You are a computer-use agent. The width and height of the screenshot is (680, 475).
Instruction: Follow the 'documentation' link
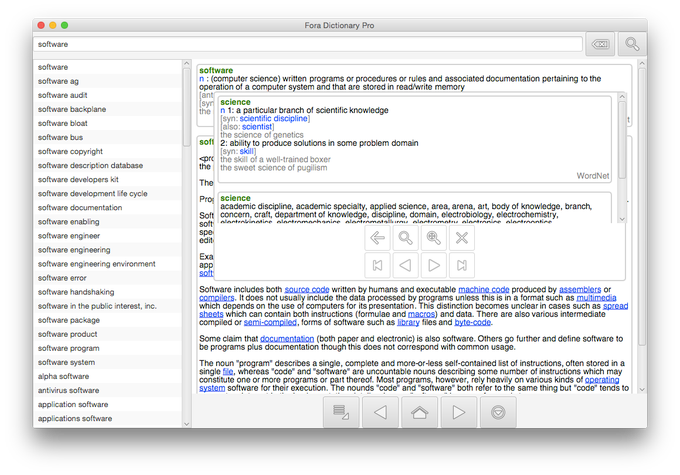click(287, 339)
